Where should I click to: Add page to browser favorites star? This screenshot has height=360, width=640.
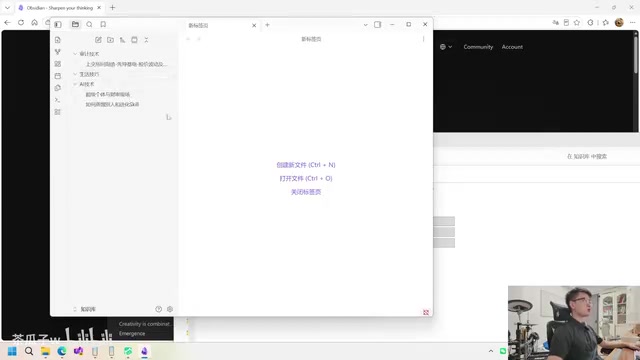(x=577, y=22)
